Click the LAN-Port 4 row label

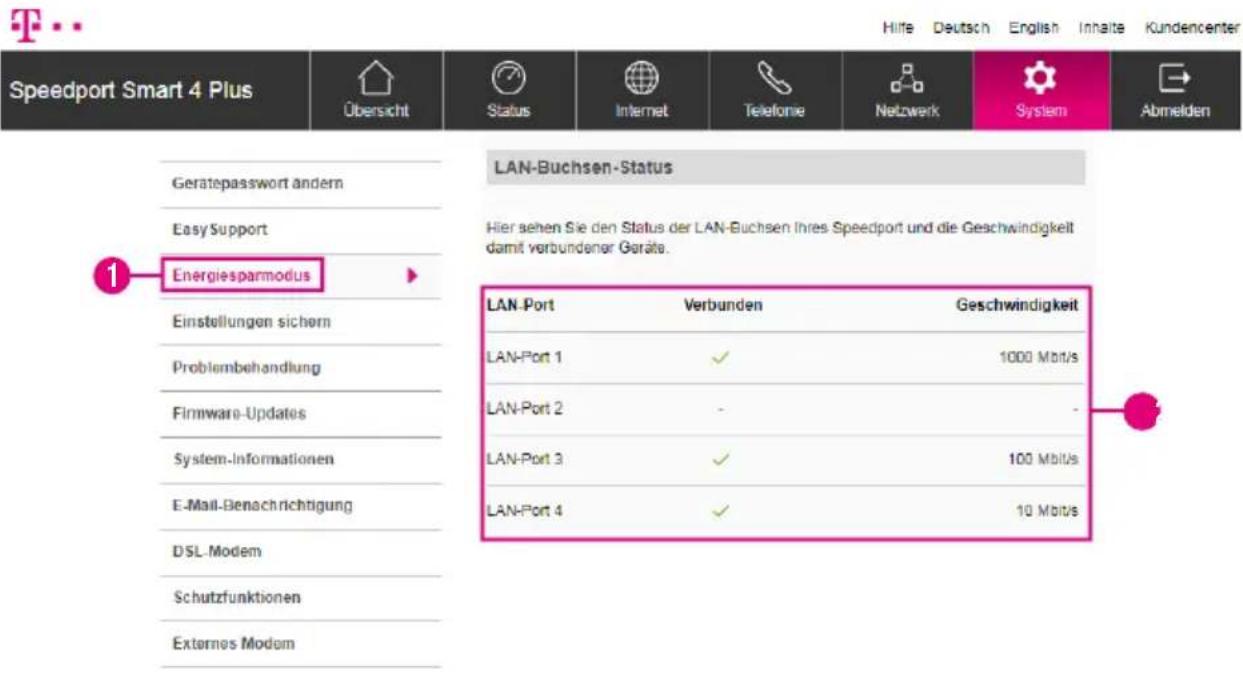click(x=524, y=511)
